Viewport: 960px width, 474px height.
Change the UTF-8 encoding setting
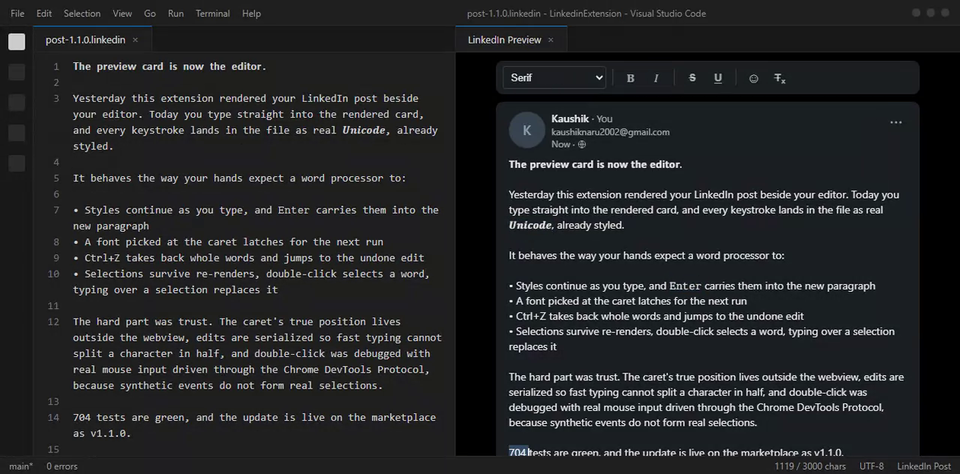(x=872, y=467)
